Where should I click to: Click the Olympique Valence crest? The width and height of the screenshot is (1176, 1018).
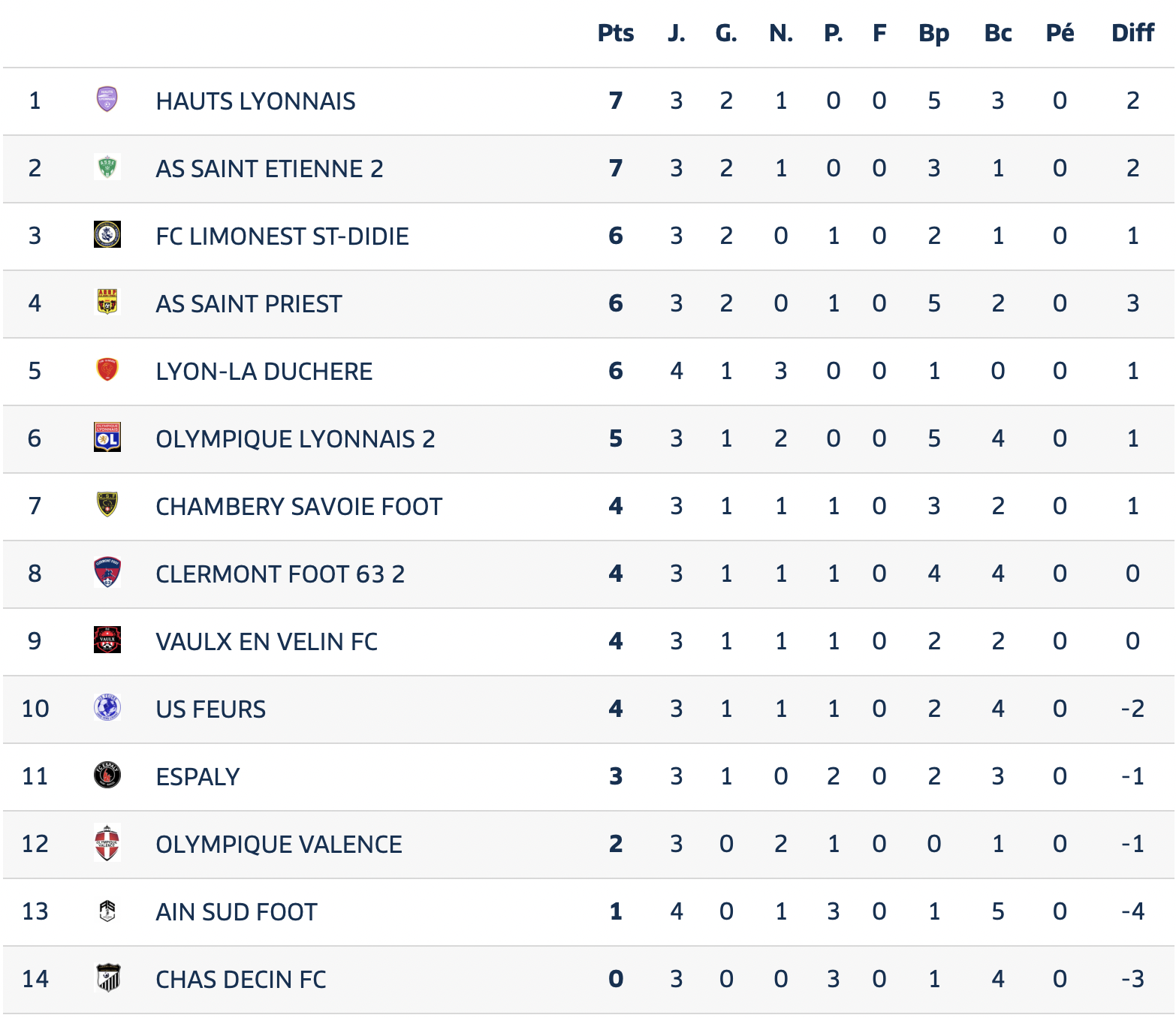tap(107, 843)
